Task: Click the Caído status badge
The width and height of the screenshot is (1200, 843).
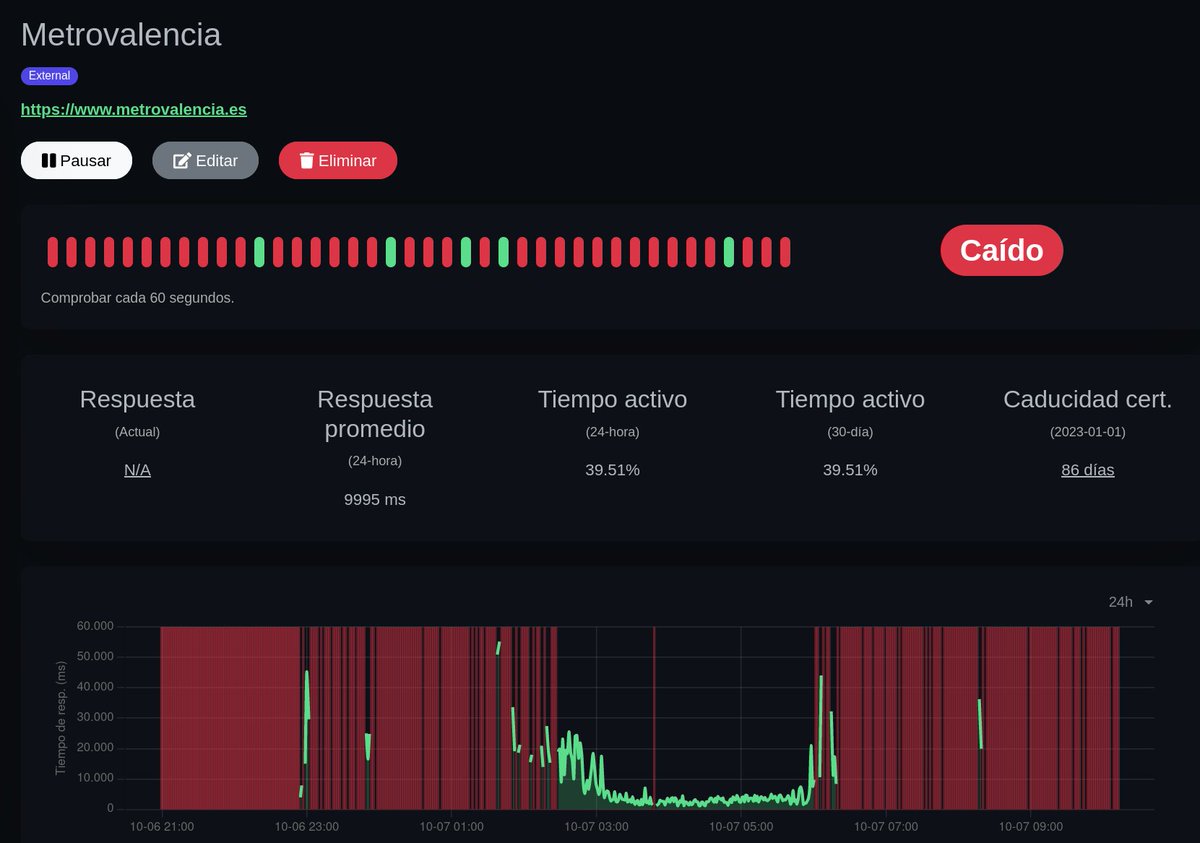Action: pos(1001,250)
